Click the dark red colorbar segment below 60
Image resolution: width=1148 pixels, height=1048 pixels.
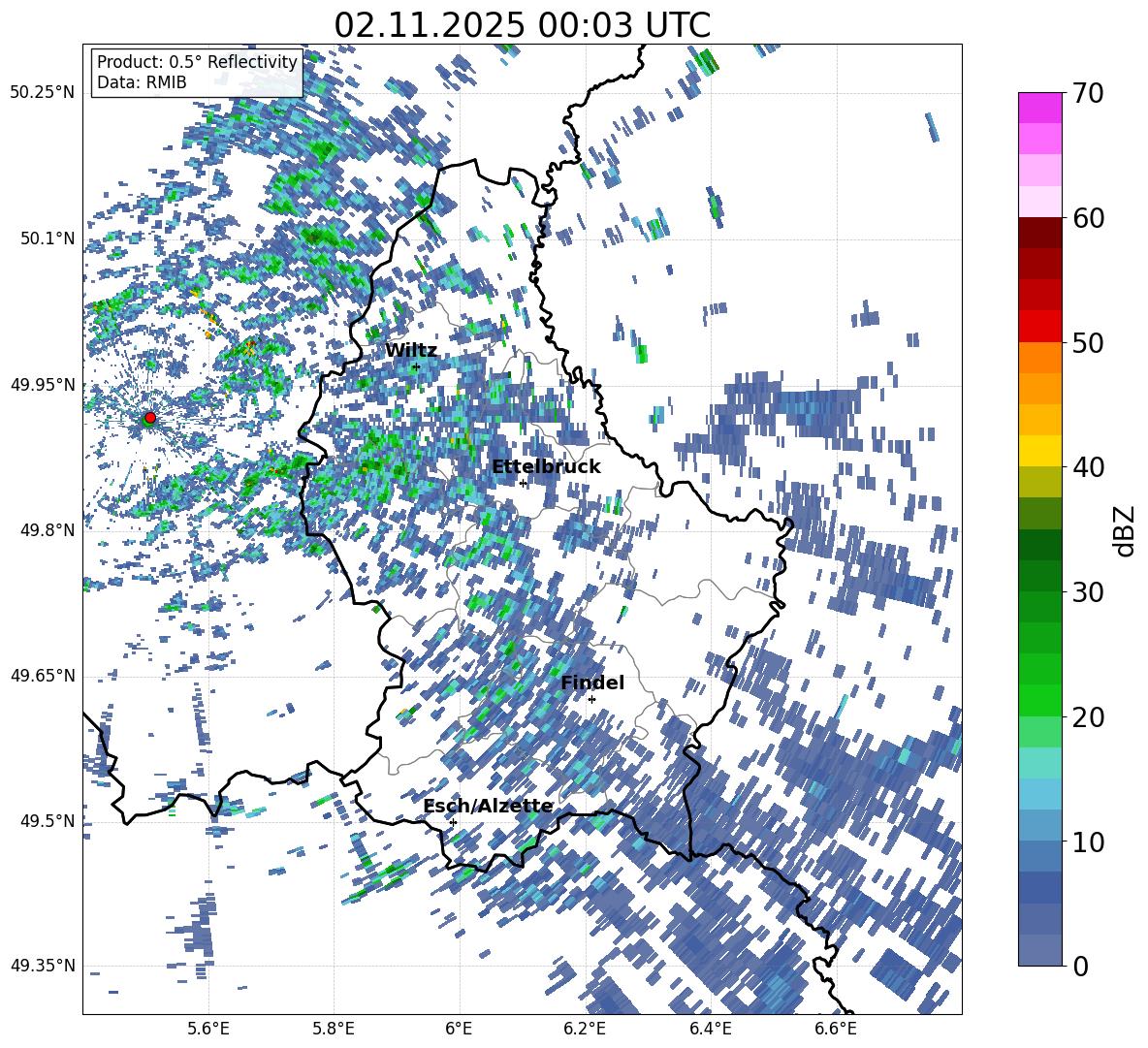point(1040,233)
